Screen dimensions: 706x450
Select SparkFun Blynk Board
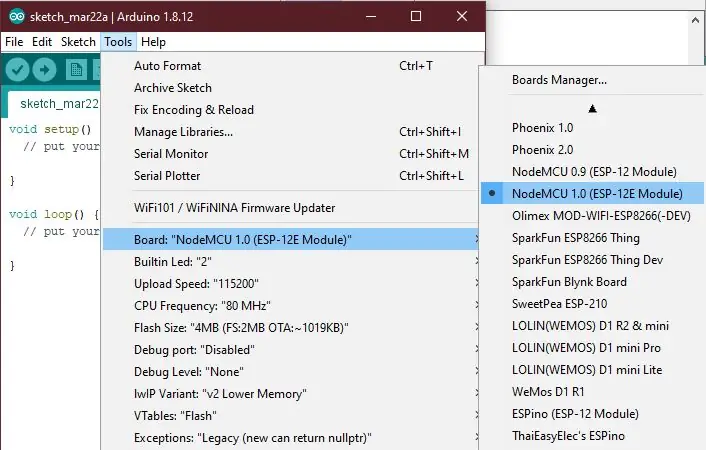click(x=592, y=282)
